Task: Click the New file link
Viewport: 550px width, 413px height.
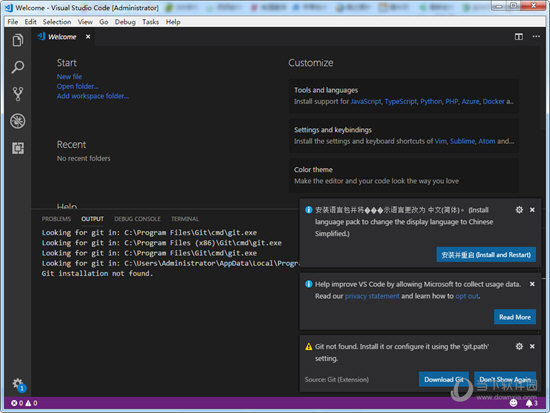Action: (69, 76)
